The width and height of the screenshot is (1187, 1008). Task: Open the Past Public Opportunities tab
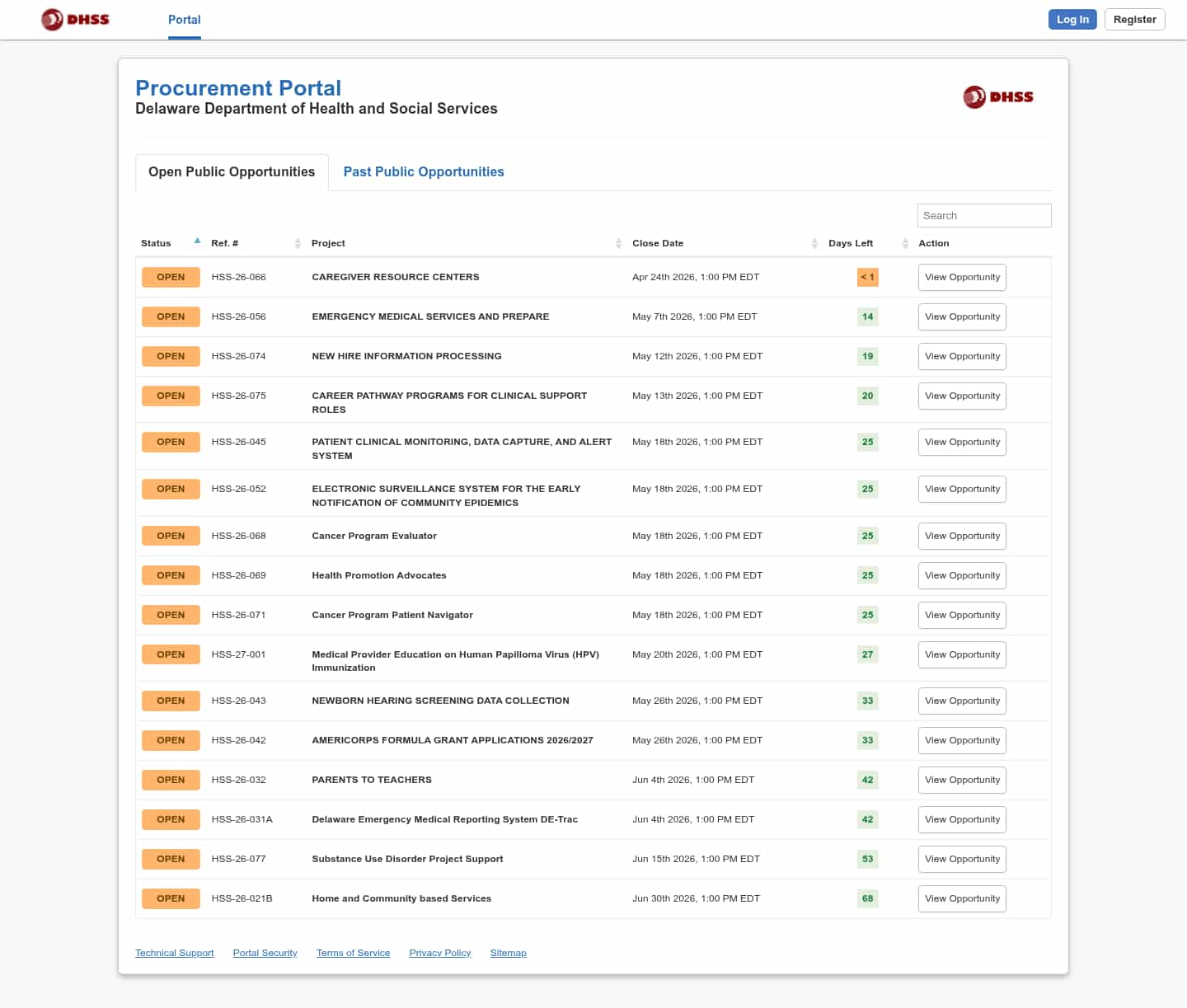423,171
